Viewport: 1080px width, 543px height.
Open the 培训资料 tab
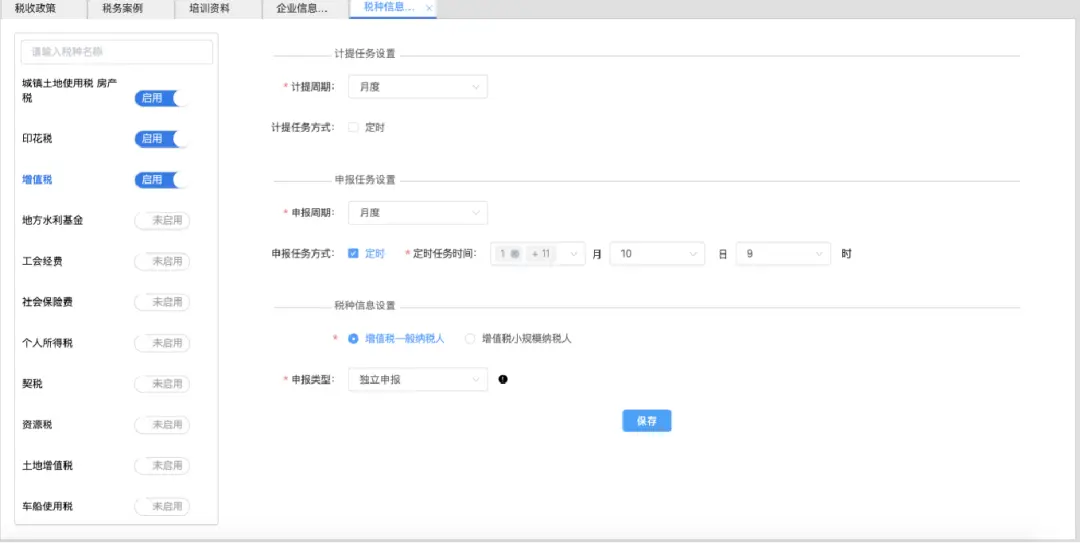[209, 8]
